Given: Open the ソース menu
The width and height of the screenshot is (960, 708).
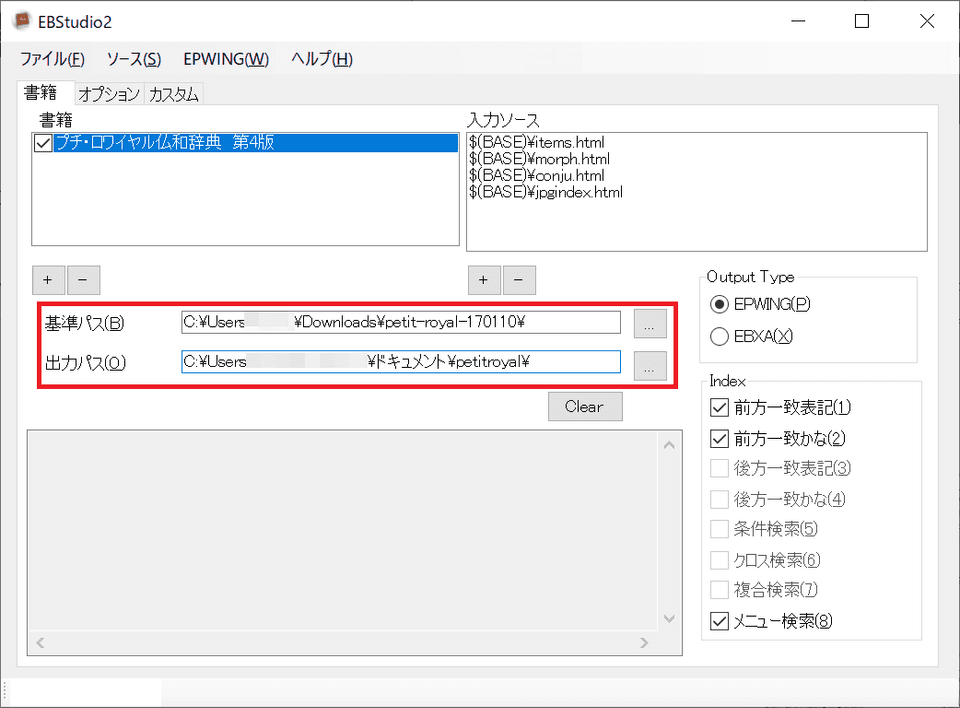Looking at the screenshot, I should click(134, 59).
